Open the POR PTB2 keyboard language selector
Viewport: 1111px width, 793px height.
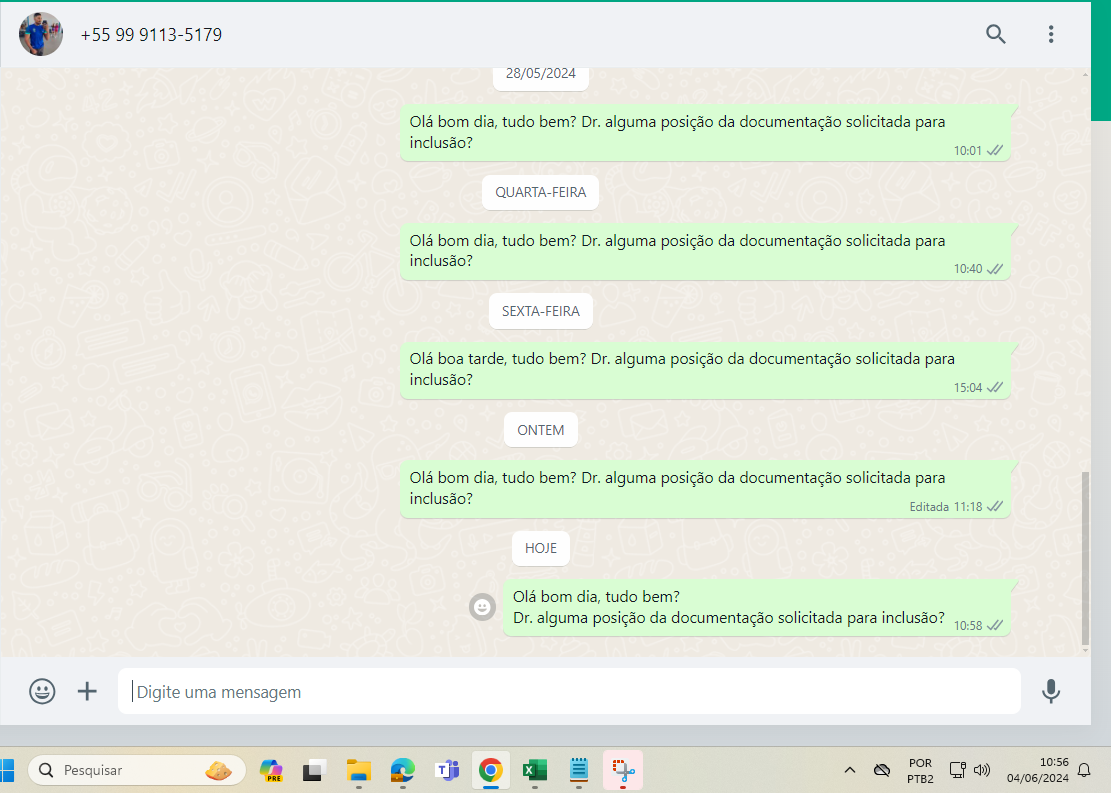tap(920, 770)
